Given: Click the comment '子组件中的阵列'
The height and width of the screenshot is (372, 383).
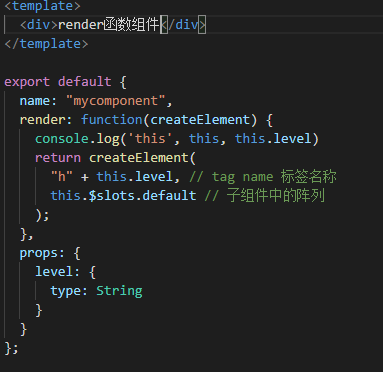Looking at the screenshot, I should click(275, 195).
